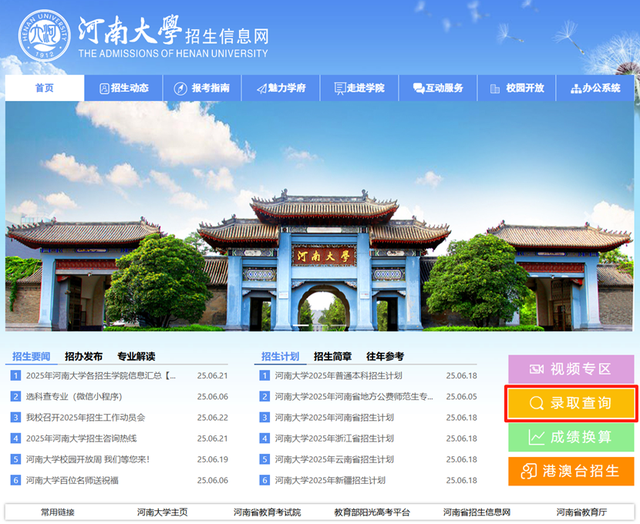Switch to the 专业解读 tab
This screenshot has width=640, height=524.
(136, 356)
